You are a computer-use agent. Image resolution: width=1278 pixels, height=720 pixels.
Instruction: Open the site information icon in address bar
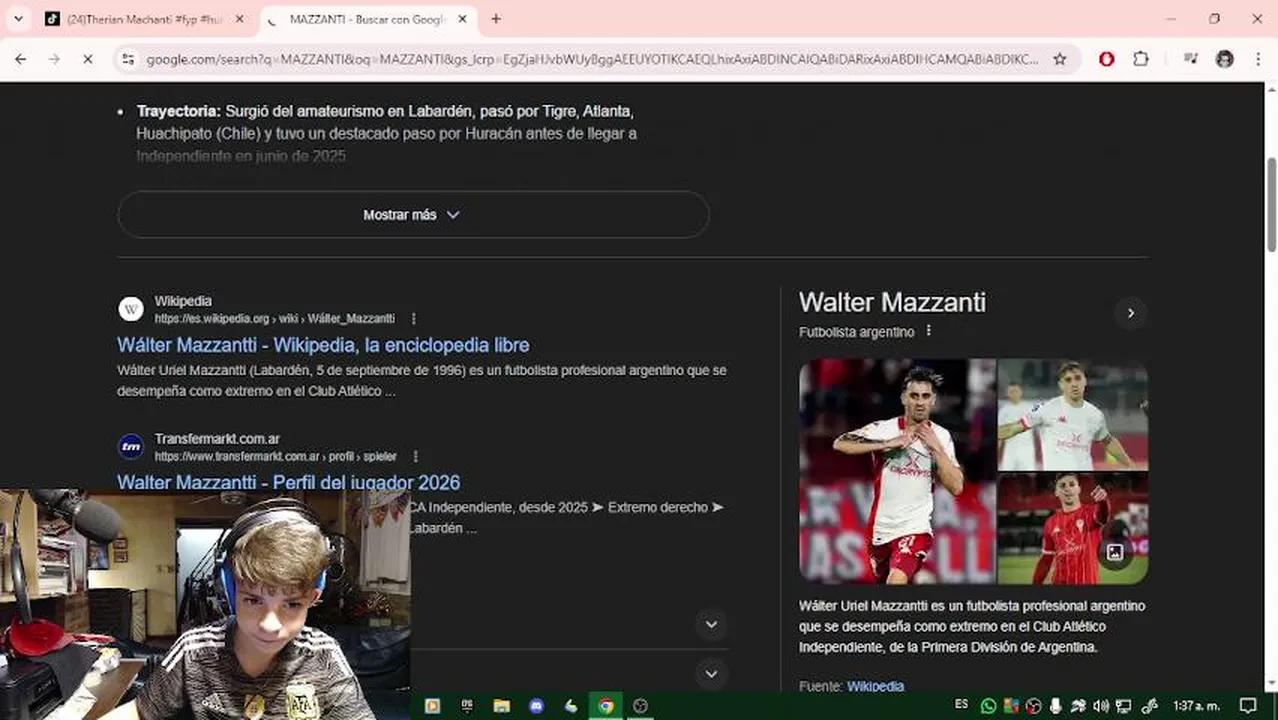[128, 59]
